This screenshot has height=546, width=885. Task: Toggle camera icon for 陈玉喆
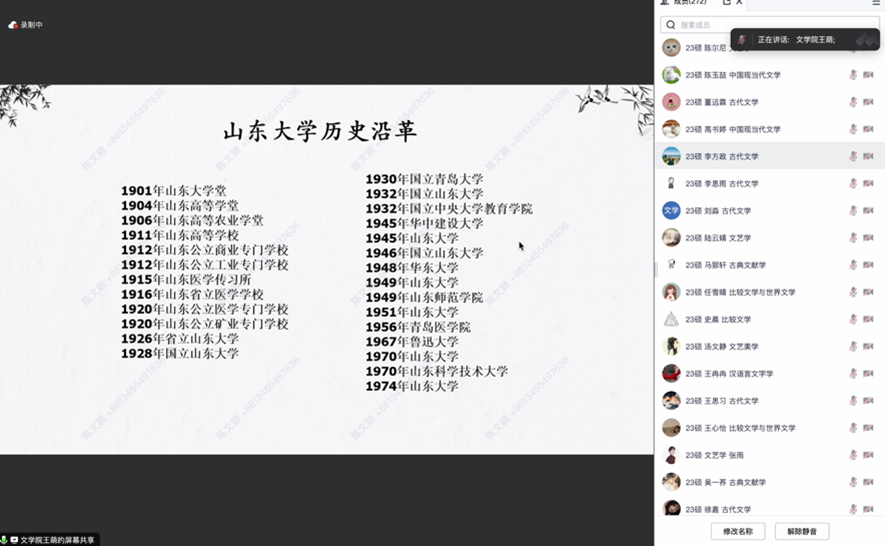(x=868, y=75)
